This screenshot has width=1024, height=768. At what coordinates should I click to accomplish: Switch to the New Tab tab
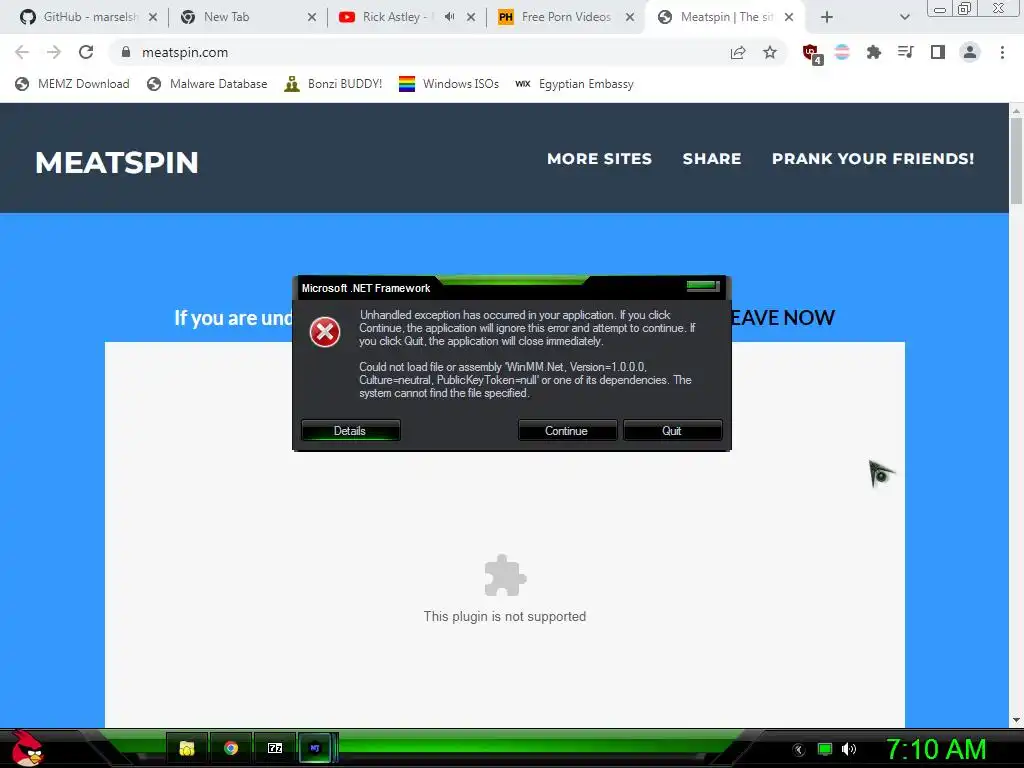(x=248, y=17)
